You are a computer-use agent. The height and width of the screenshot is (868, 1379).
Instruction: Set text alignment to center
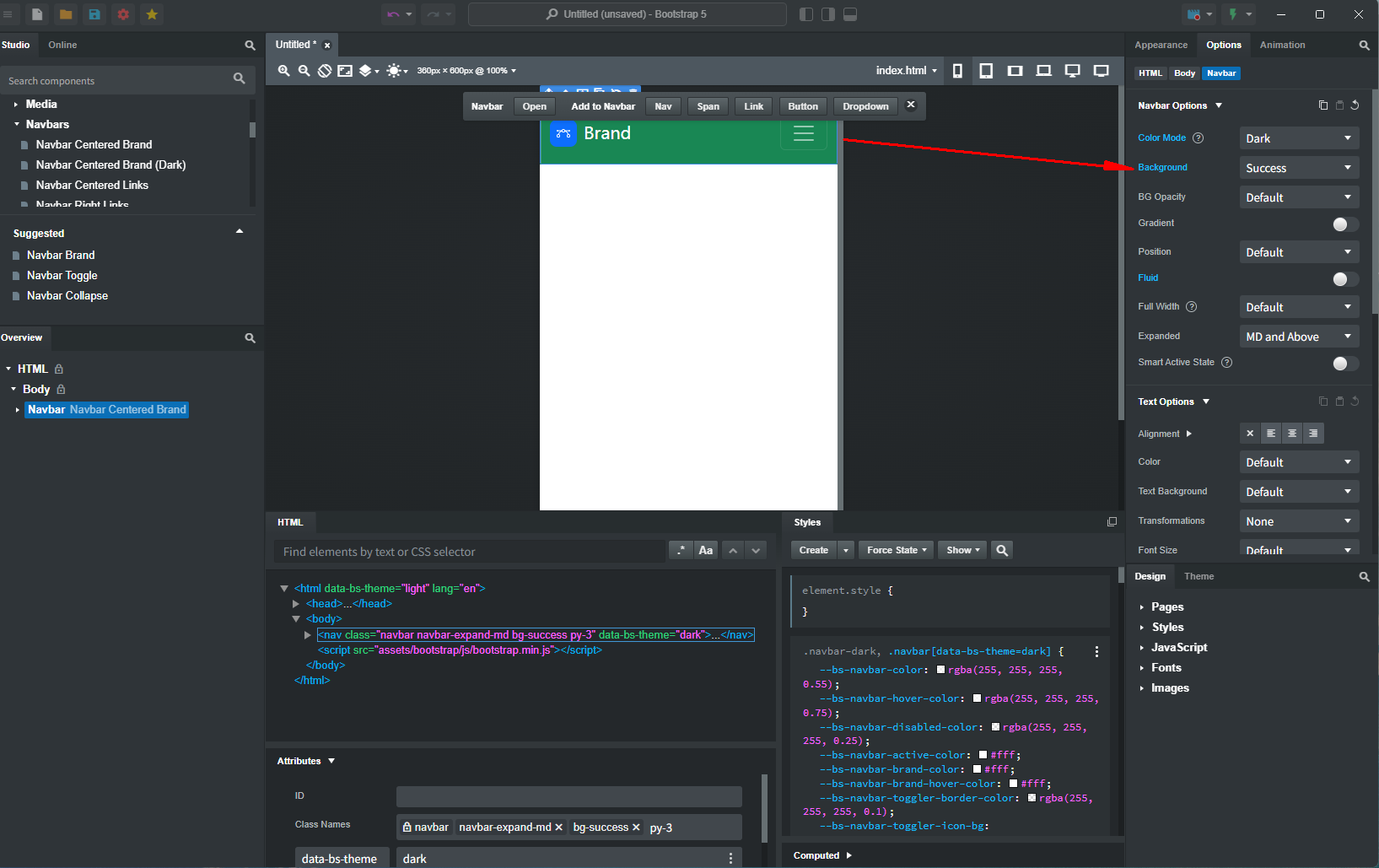point(1292,434)
